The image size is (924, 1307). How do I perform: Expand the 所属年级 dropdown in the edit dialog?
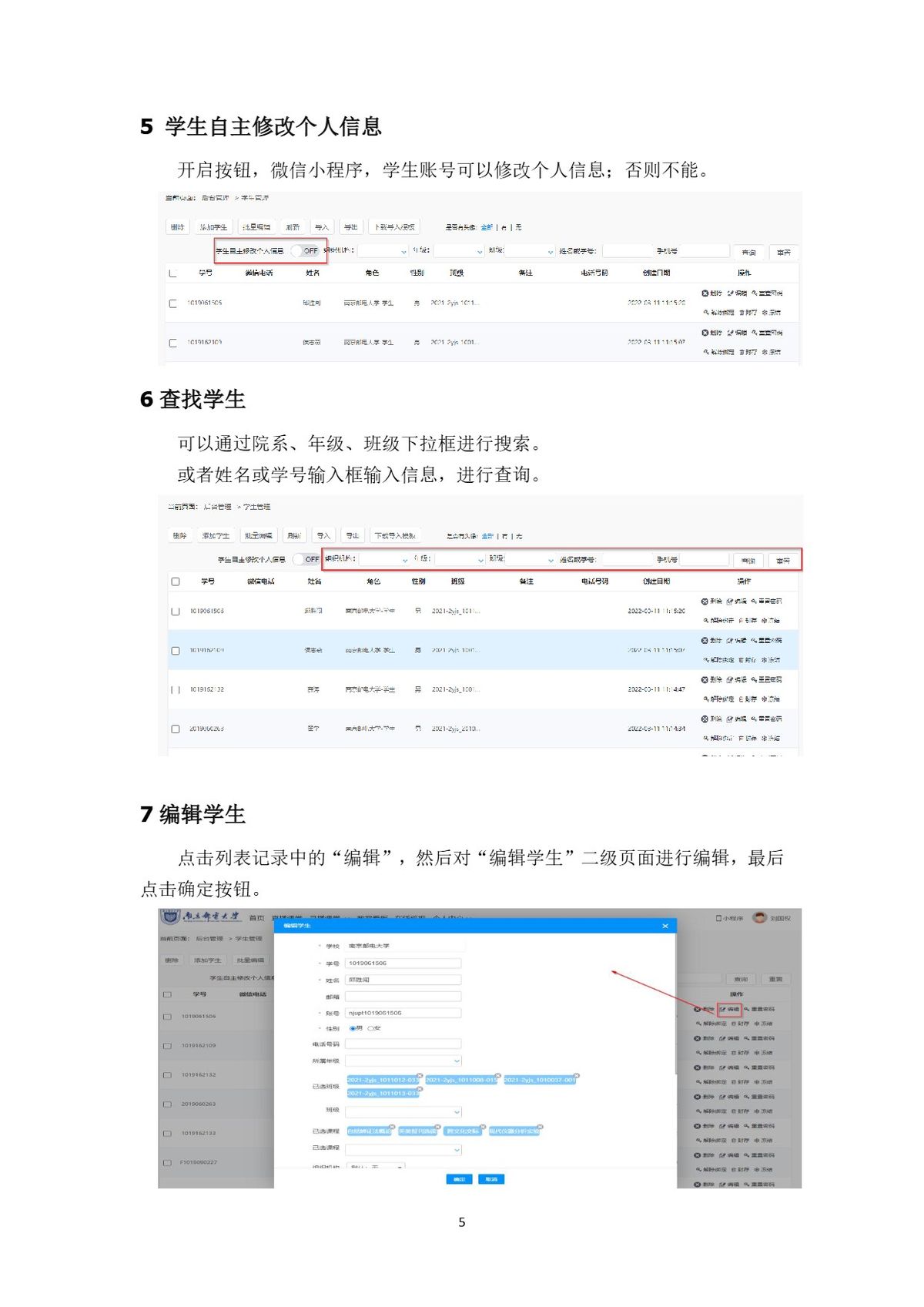click(x=403, y=1061)
